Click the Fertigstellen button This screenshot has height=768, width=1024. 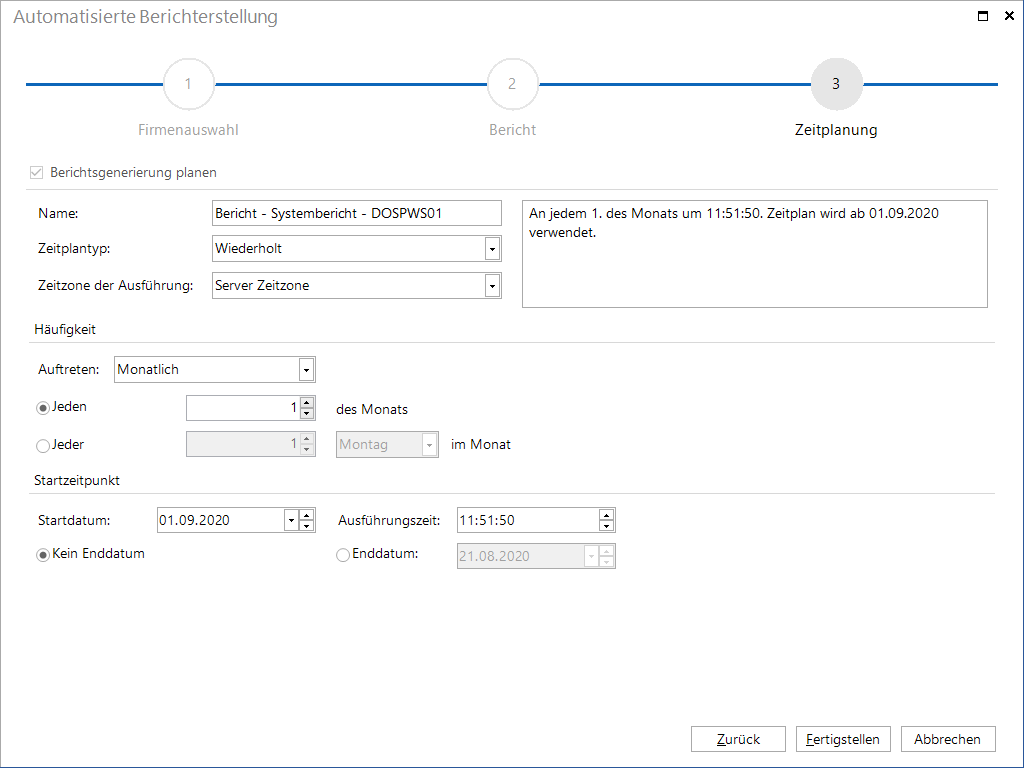click(843, 739)
